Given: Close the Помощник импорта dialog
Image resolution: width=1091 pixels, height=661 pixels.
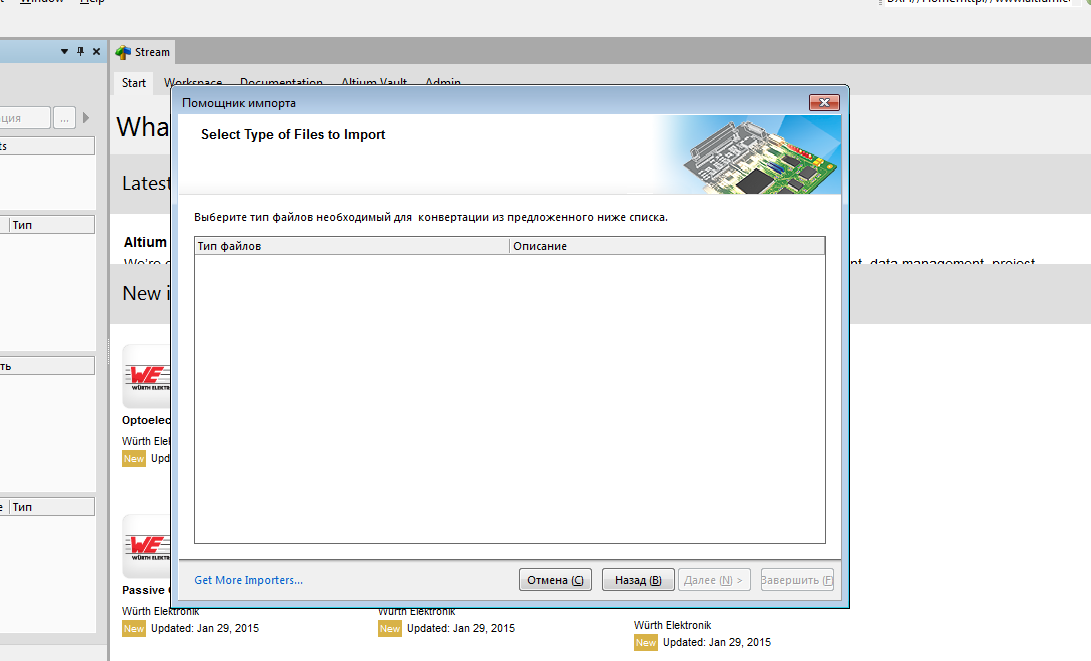Looking at the screenshot, I should [x=824, y=102].
